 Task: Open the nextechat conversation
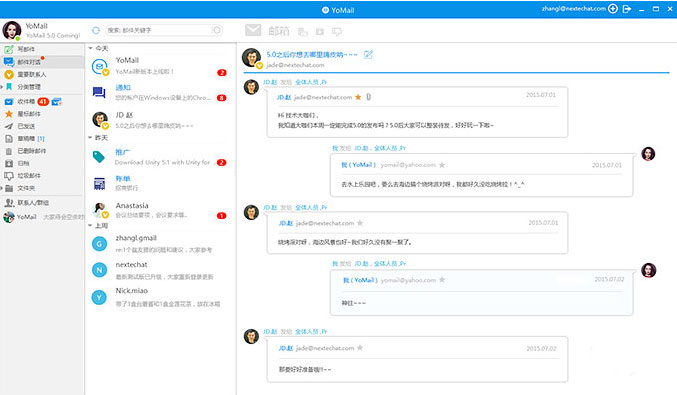click(160, 270)
